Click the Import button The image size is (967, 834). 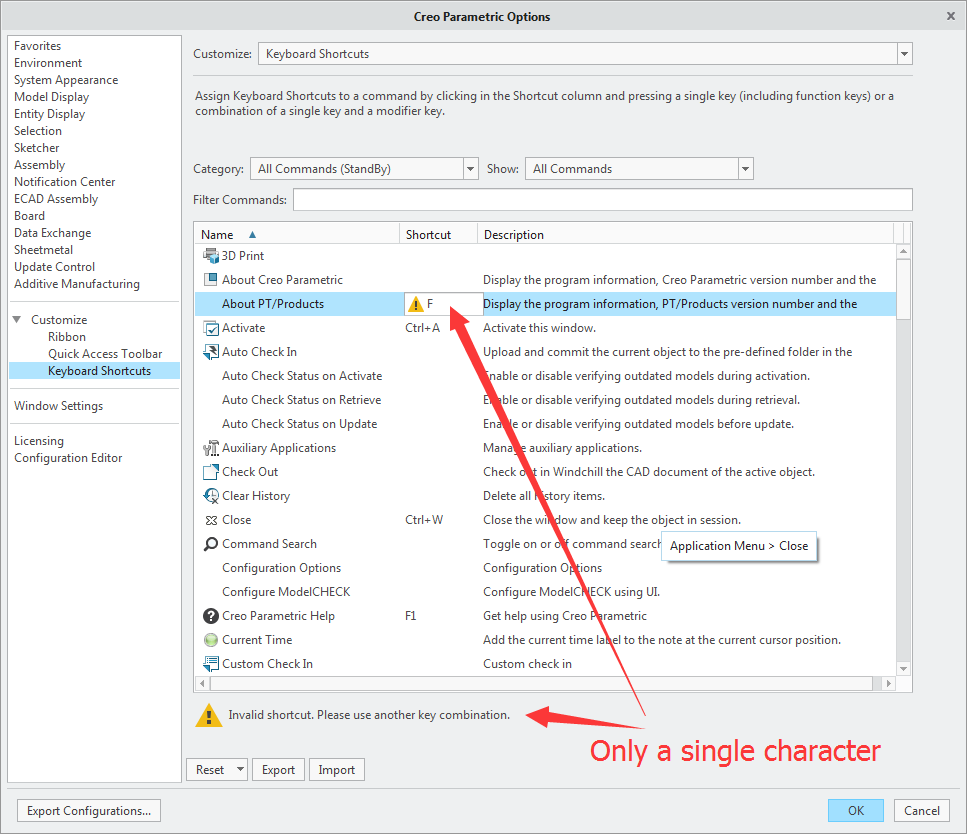tap(337, 769)
